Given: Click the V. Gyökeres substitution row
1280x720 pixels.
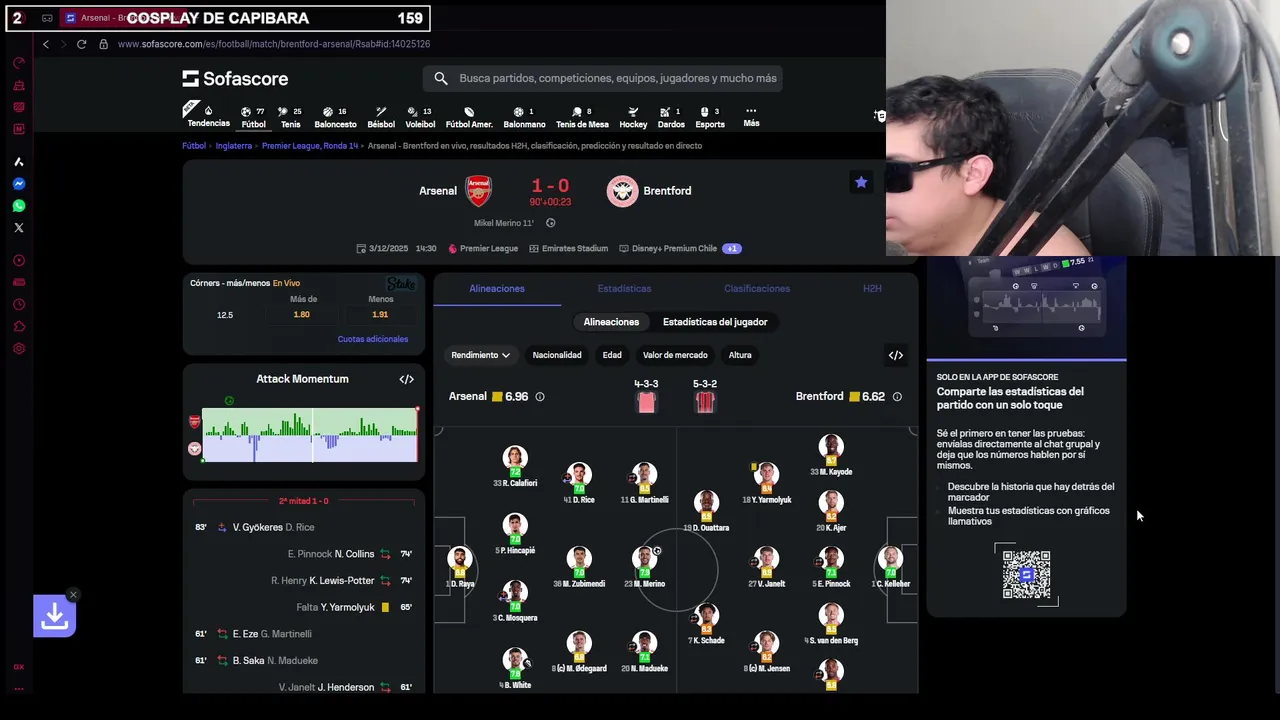Looking at the screenshot, I should click(x=304, y=527).
